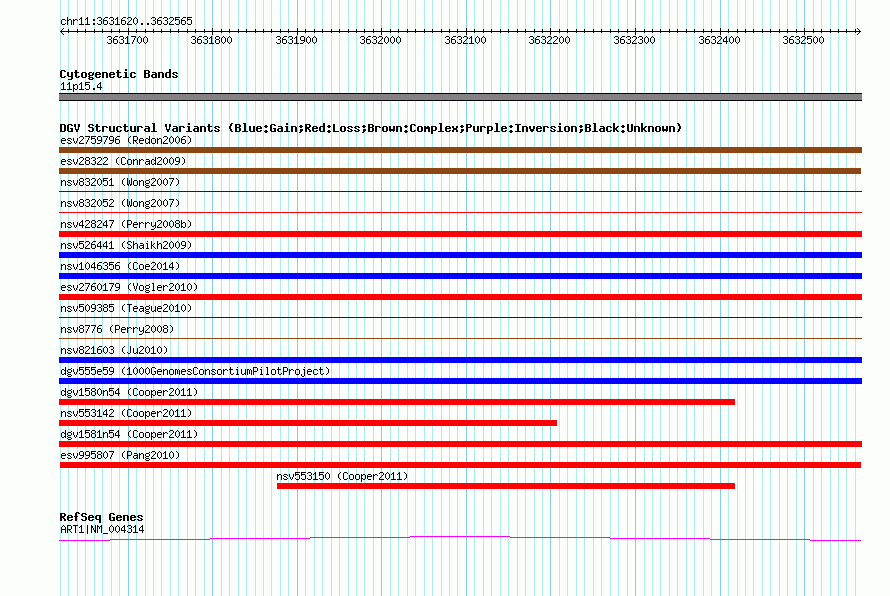
Task: Open variant esv2759796 (Redon2006) label
Action: tap(126, 140)
